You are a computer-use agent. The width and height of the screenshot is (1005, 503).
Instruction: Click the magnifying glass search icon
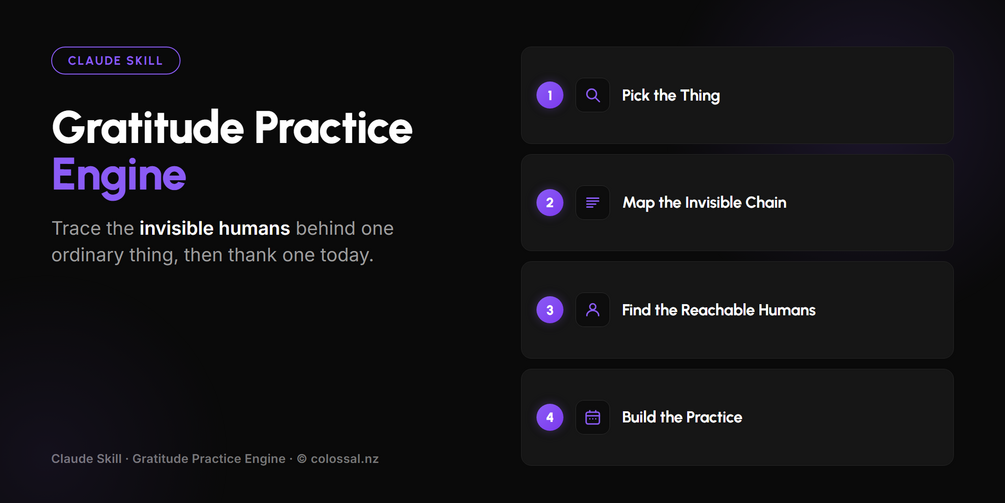(593, 95)
